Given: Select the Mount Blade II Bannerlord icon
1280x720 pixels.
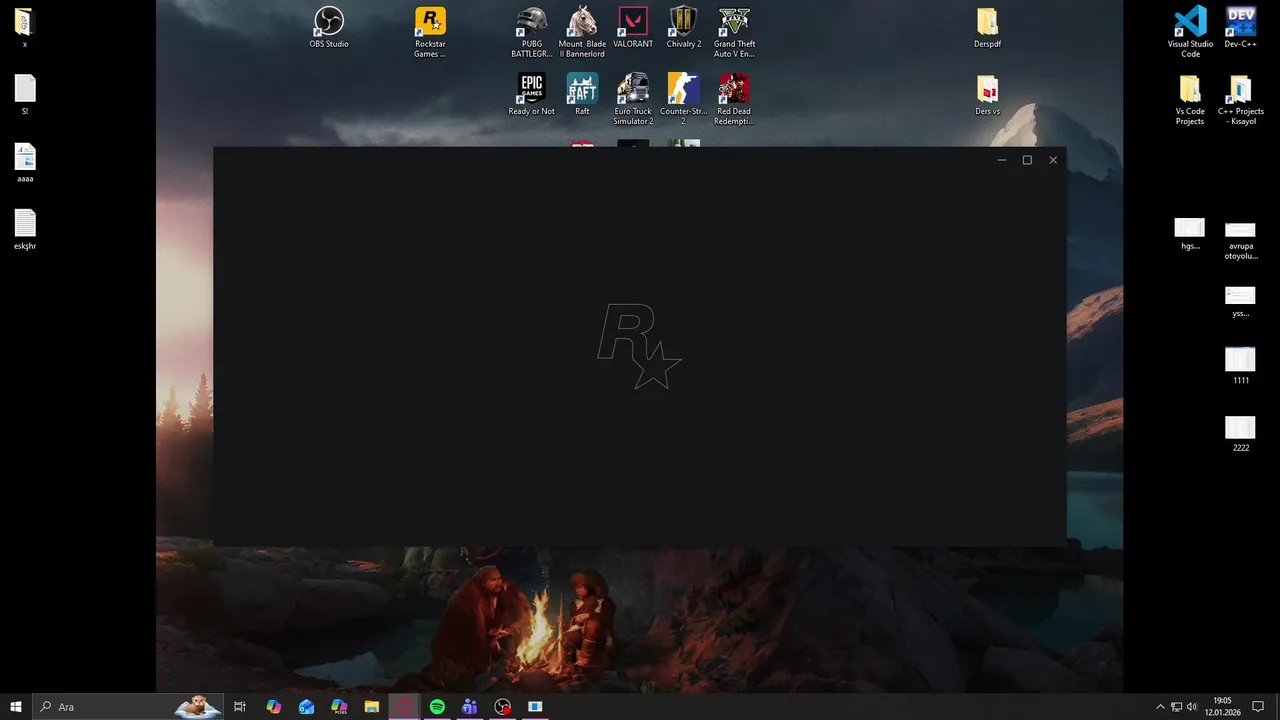Looking at the screenshot, I should 582,32.
